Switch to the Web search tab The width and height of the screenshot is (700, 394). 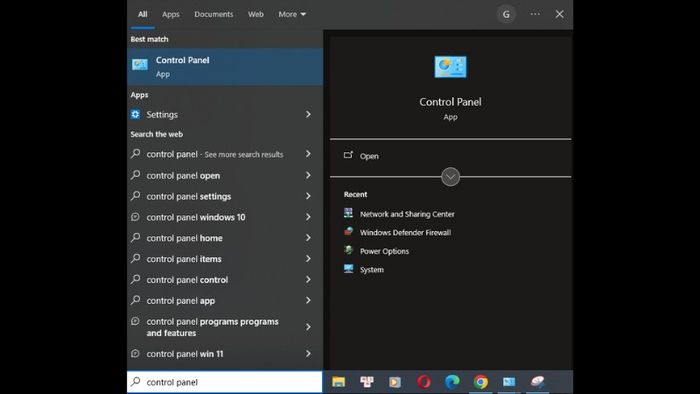click(256, 14)
